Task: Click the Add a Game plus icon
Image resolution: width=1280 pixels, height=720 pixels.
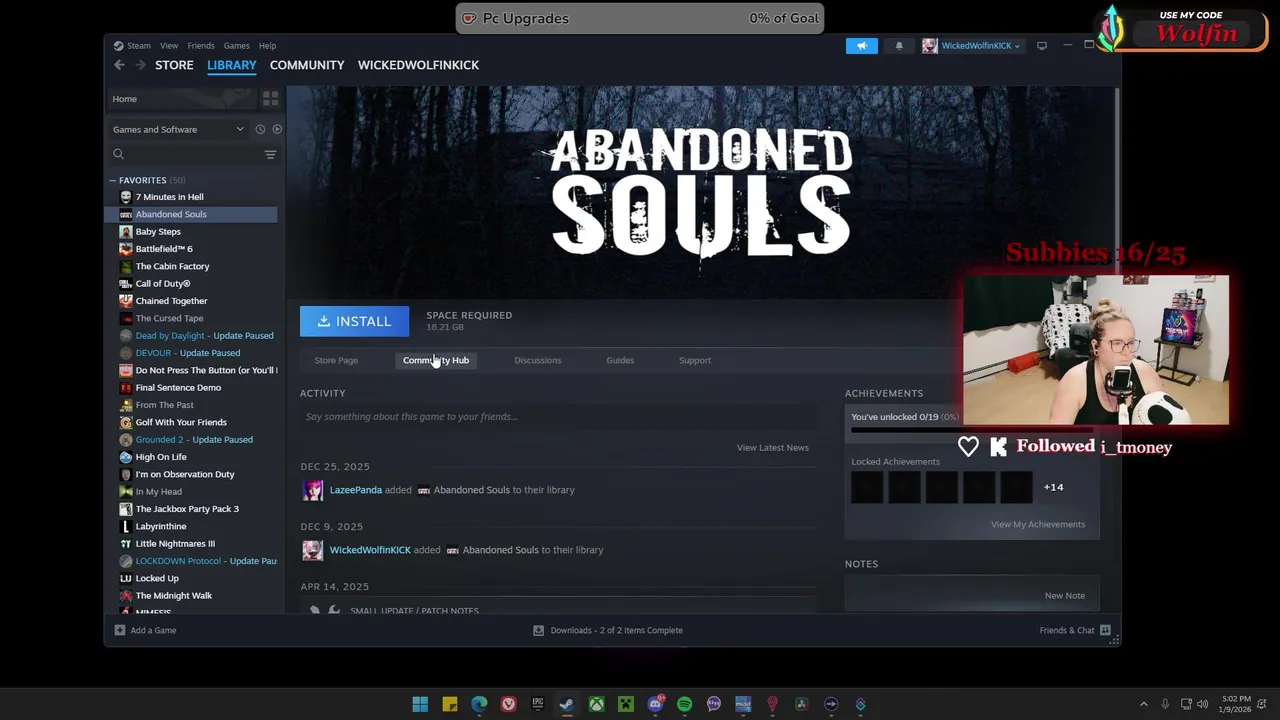Action: 120,630
